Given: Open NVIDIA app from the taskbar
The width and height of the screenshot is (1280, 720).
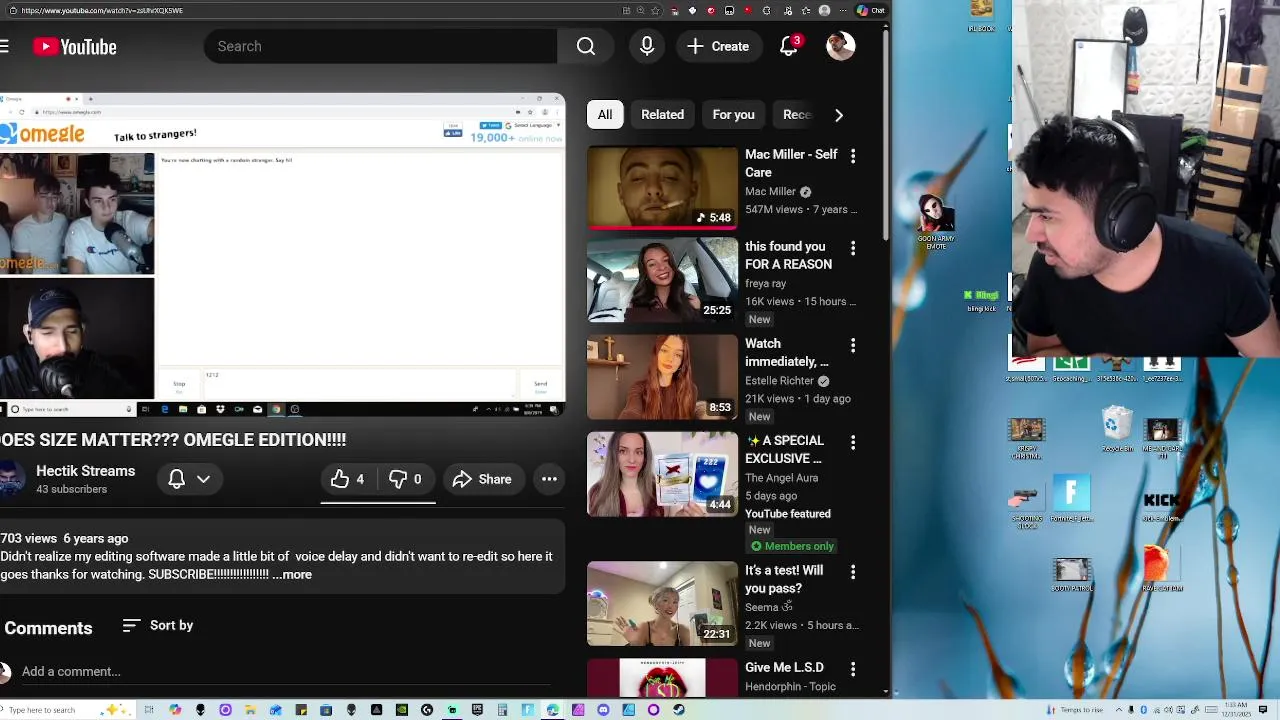Looking at the screenshot, I should 402,710.
